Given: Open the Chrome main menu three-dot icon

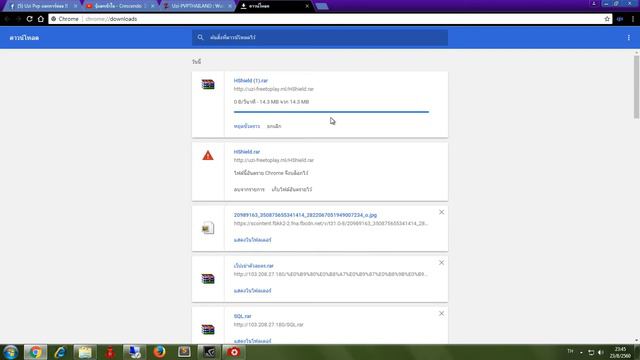Looking at the screenshot, I should click(x=633, y=19).
